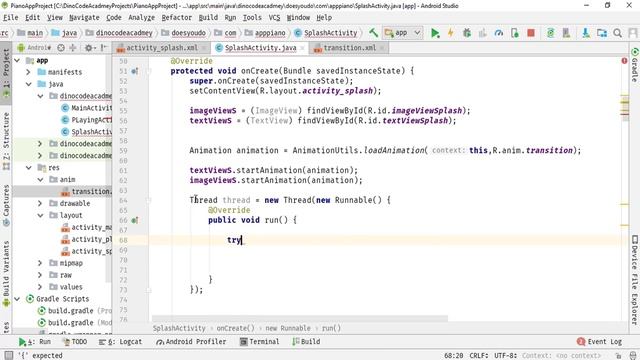Viewport: 640px width, 360px height.
Task: Close the SplashActivity.java tab
Action: click(x=302, y=48)
